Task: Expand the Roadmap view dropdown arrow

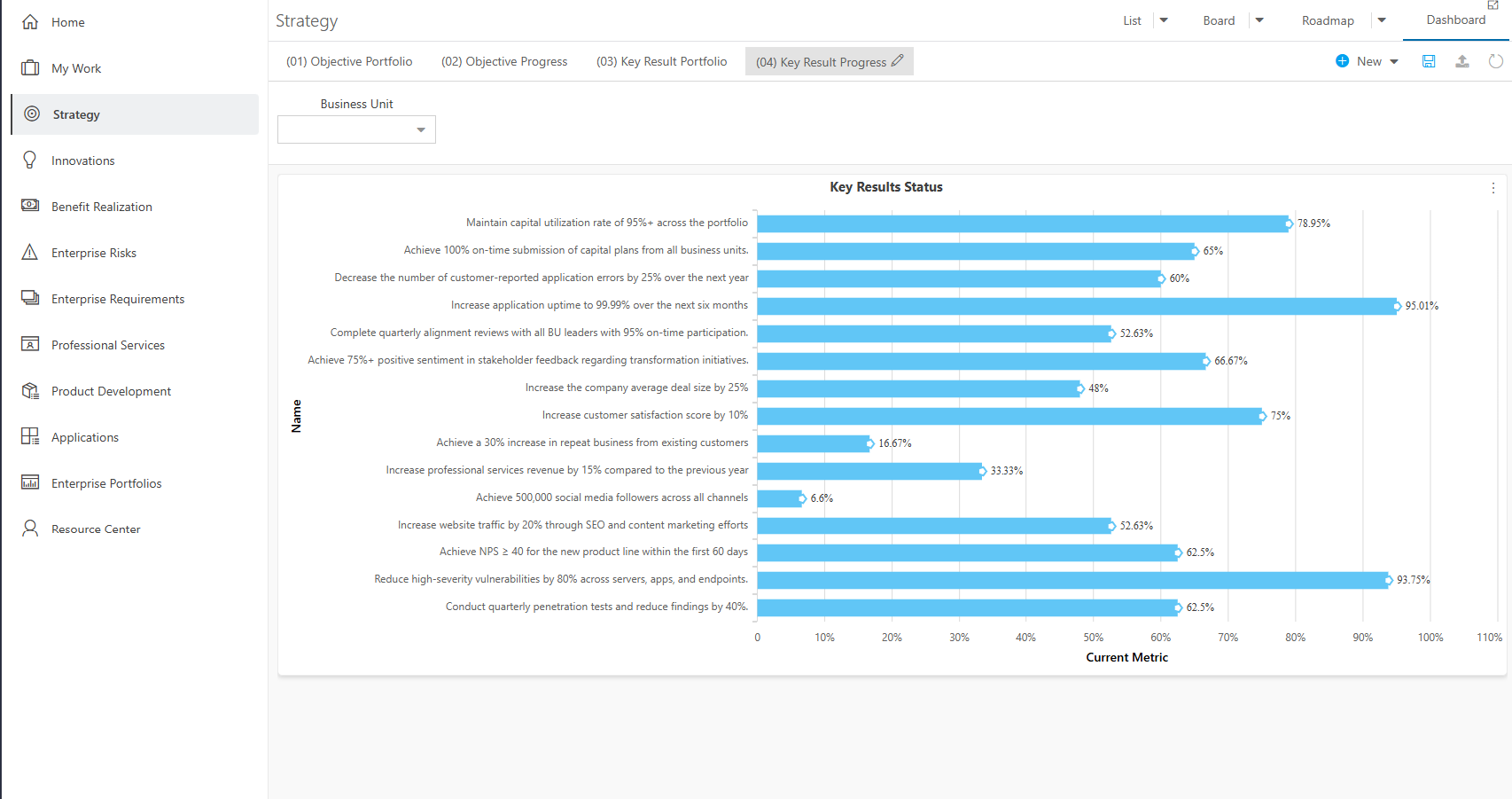Action: [x=1382, y=20]
